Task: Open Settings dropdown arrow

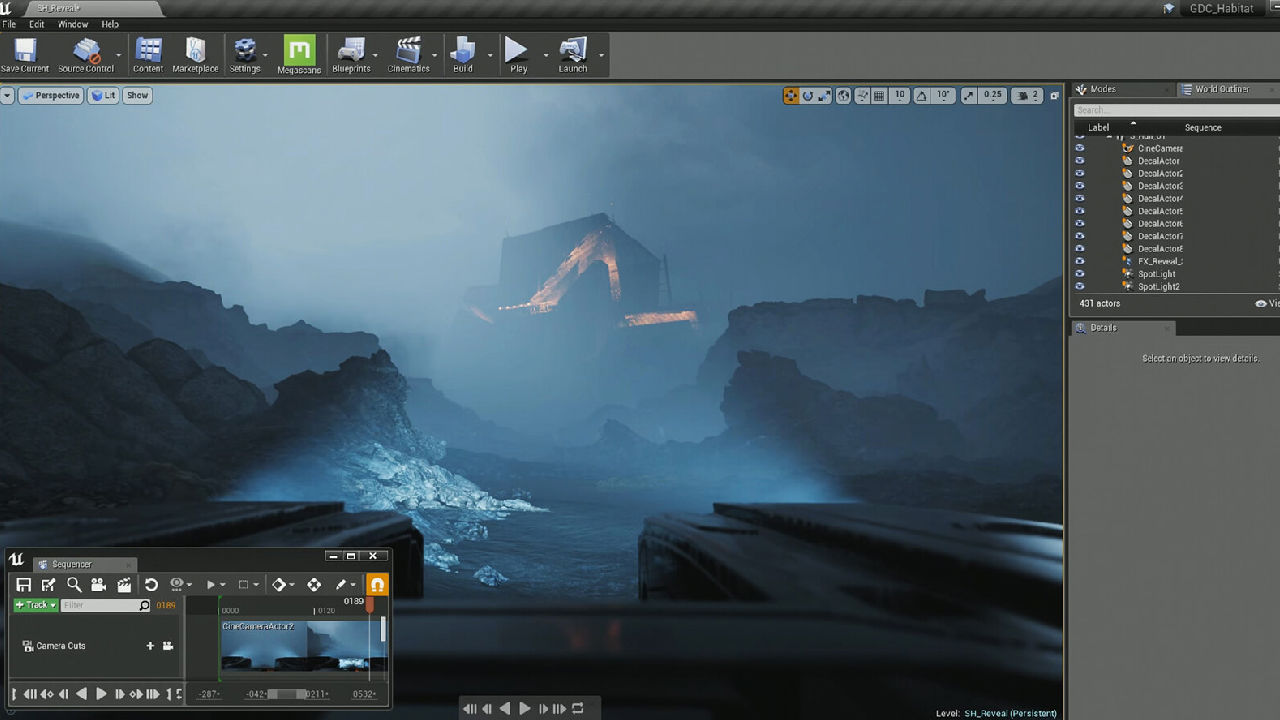Action: [265, 55]
